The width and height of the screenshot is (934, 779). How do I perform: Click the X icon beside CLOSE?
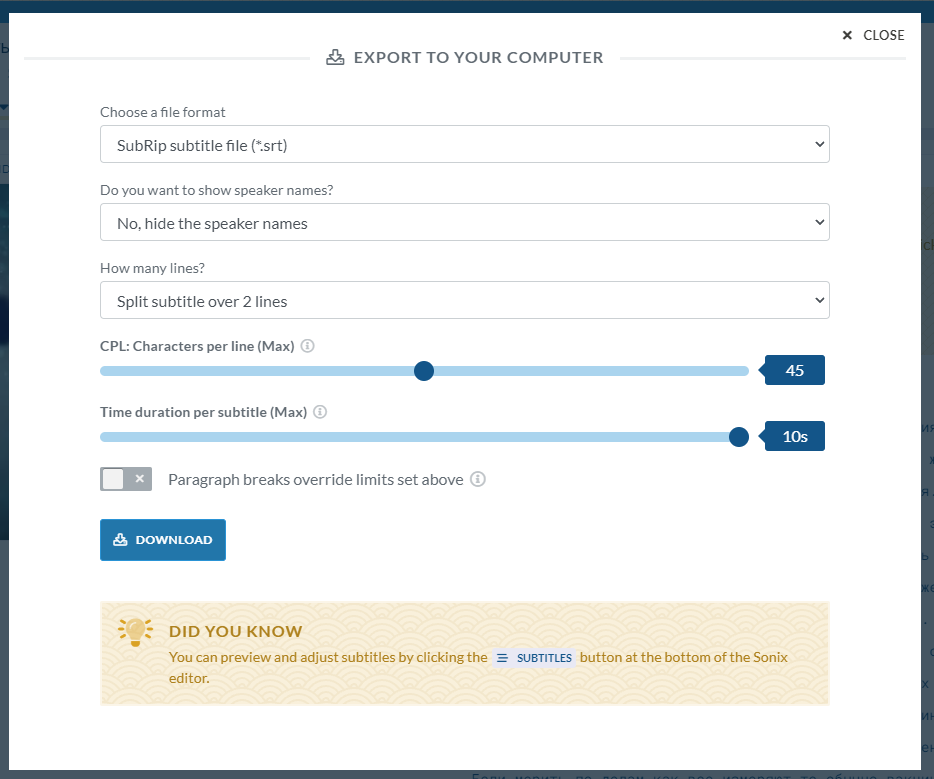coord(847,35)
